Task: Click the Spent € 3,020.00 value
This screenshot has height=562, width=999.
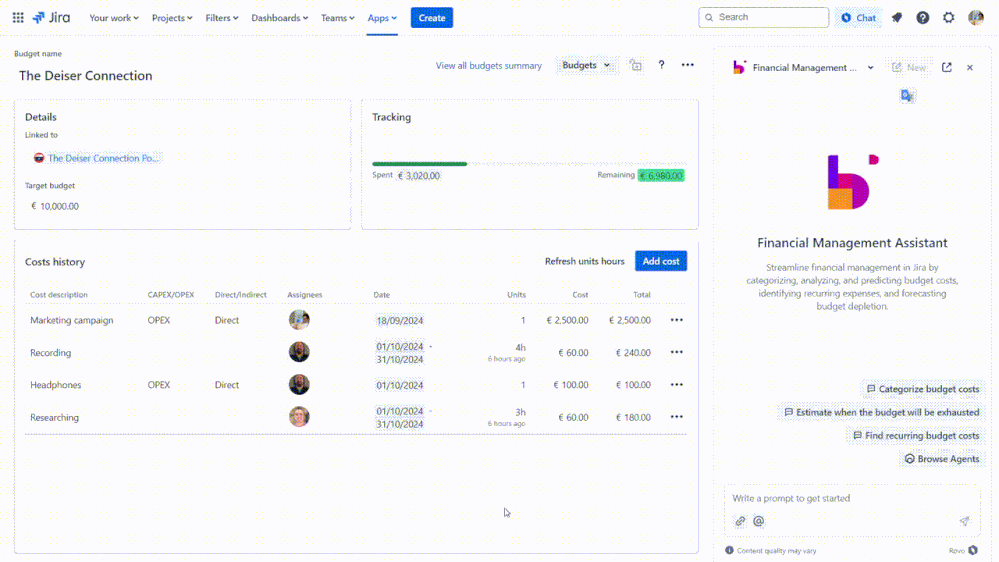Action: pos(419,176)
